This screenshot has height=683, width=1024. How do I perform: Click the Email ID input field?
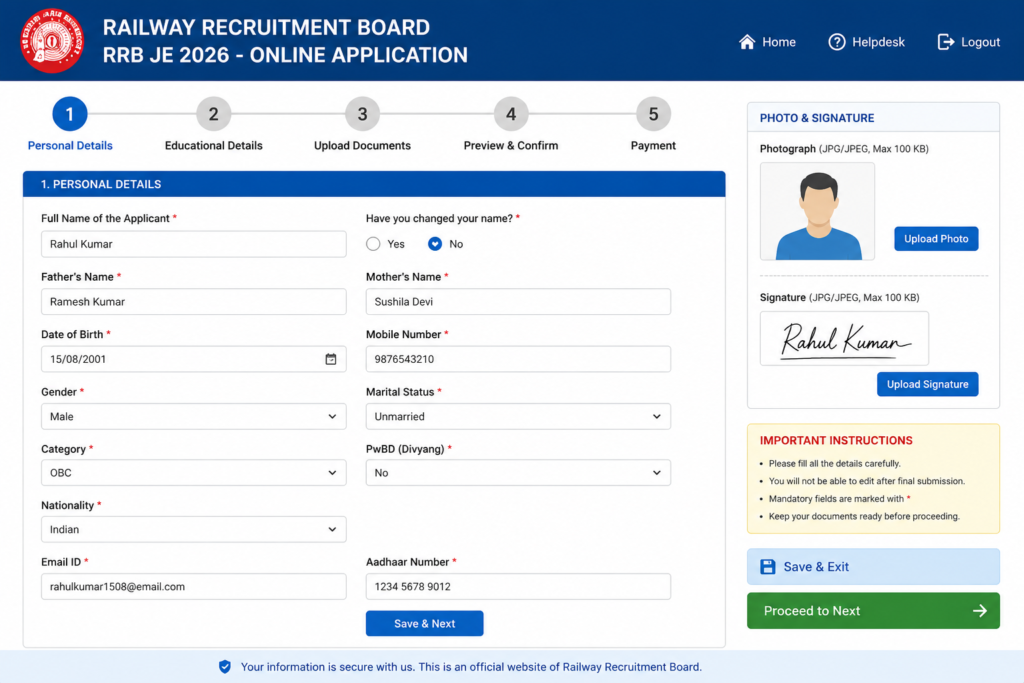[x=193, y=586]
